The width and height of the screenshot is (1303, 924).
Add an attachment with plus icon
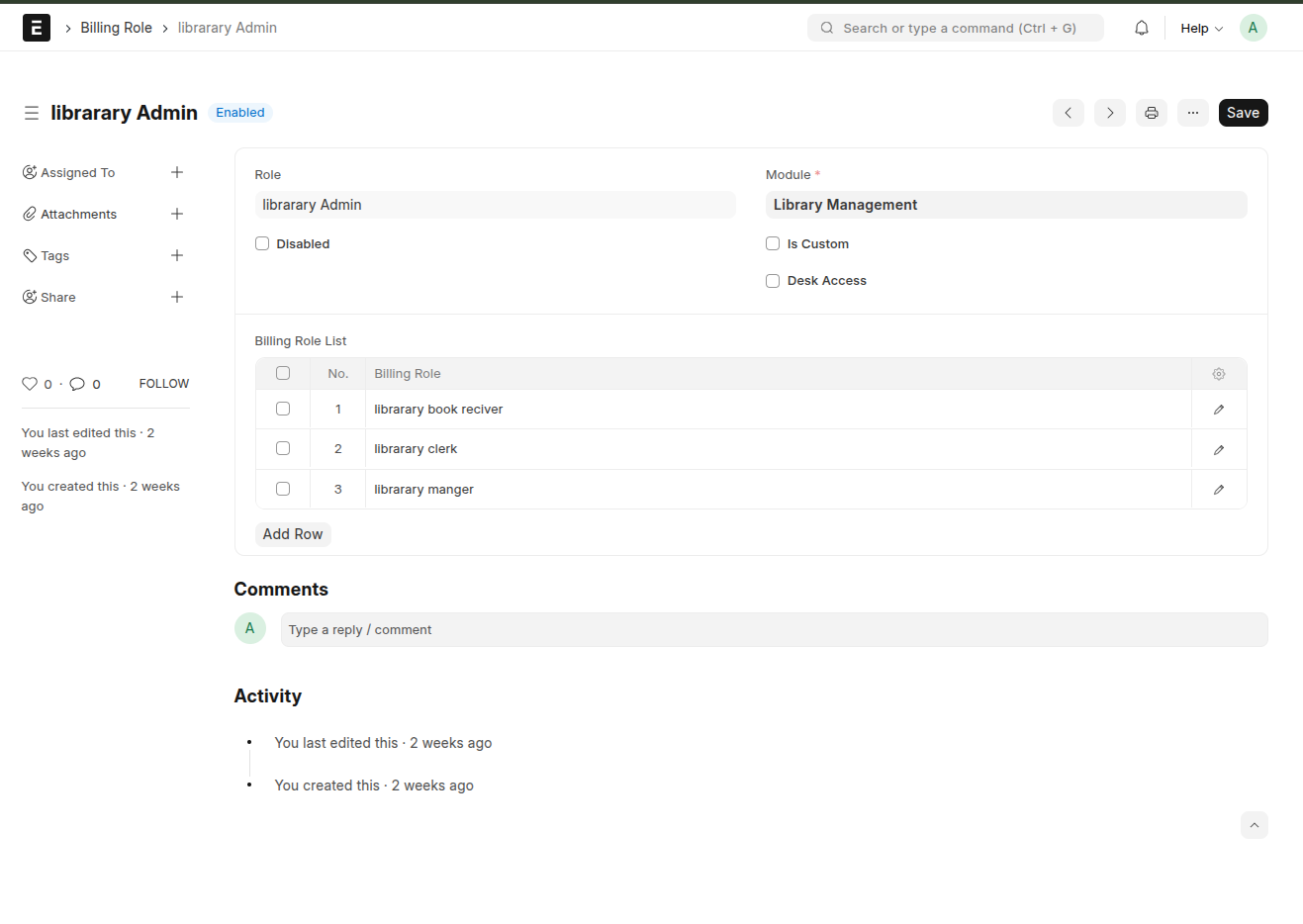click(x=177, y=214)
